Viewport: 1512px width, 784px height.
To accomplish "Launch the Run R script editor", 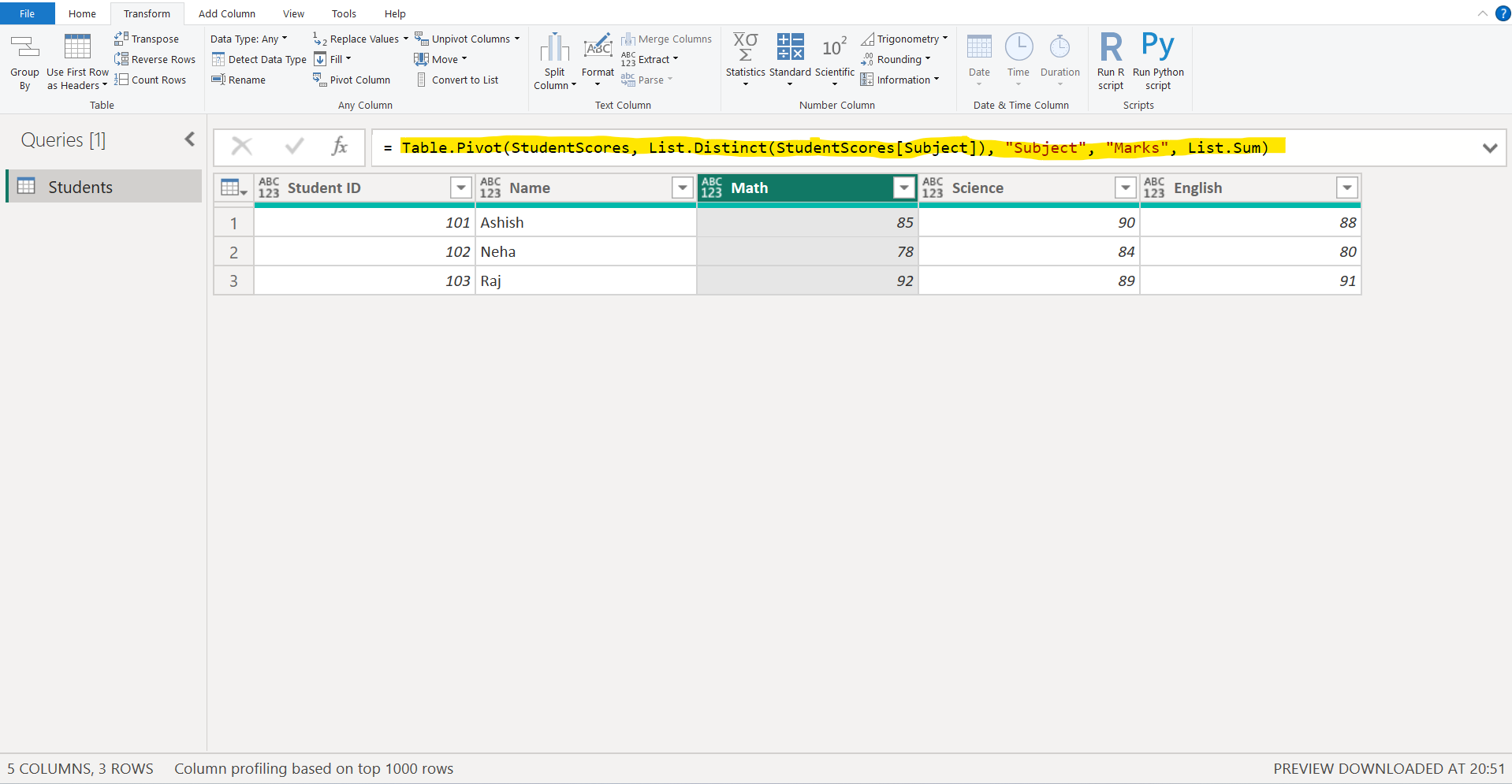I will pyautogui.click(x=1110, y=59).
